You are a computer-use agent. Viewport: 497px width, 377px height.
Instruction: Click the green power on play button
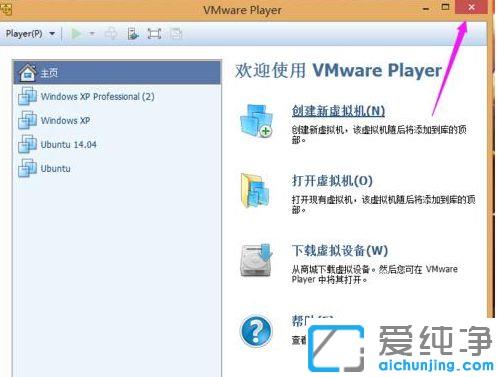(76, 34)
